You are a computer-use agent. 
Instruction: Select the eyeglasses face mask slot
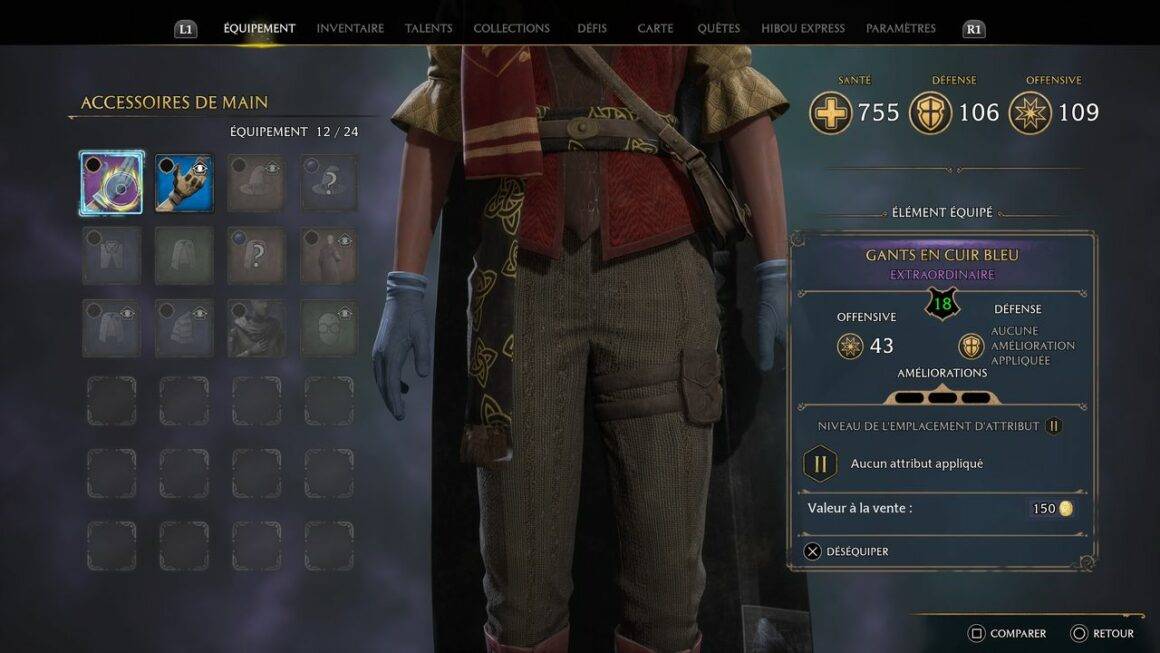pyautogui.click(x=328, y=328)
